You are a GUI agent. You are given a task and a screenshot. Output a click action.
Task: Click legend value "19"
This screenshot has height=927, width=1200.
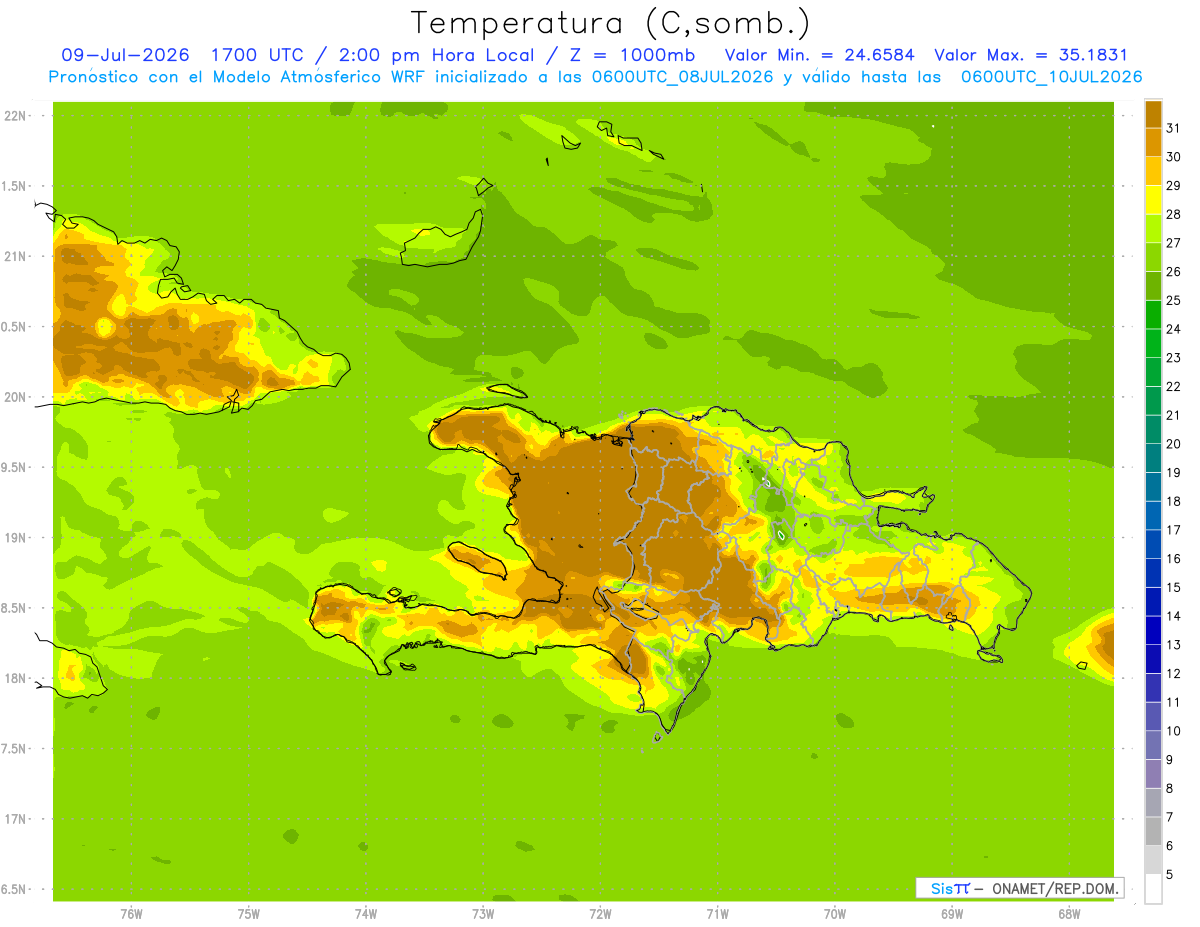pyautogui.click(x=1173, y=473)
